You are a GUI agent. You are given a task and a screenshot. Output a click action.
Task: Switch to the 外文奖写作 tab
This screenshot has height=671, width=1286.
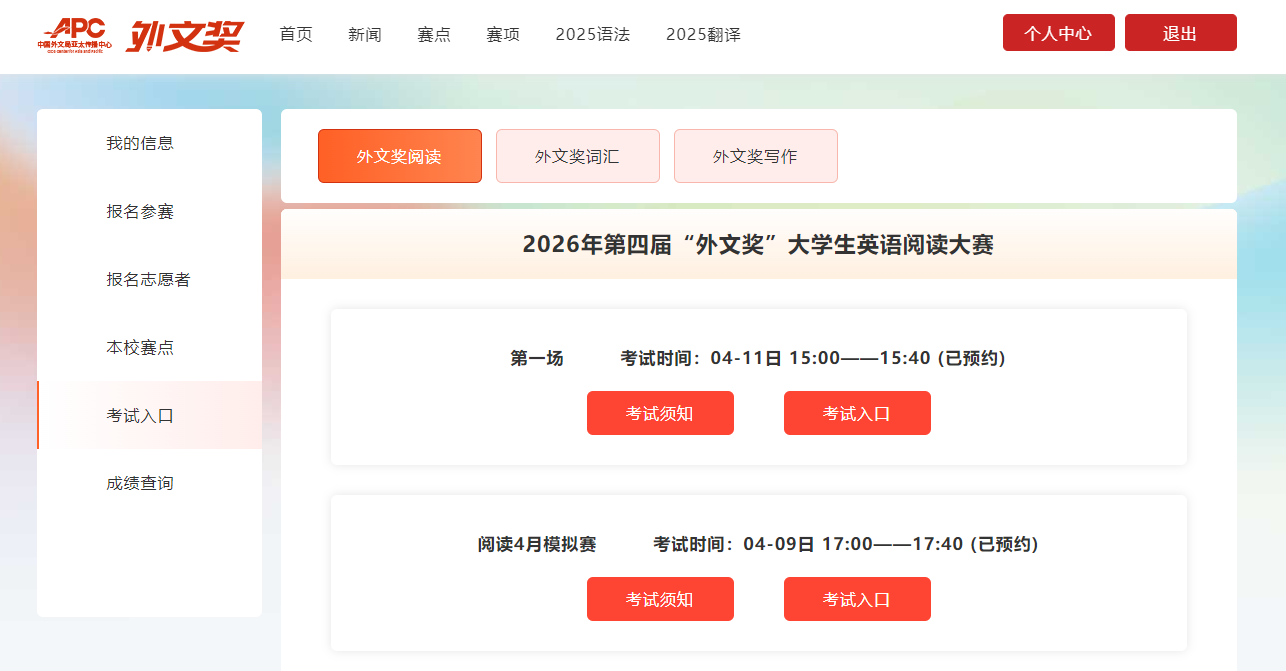[x=756, y=156]
